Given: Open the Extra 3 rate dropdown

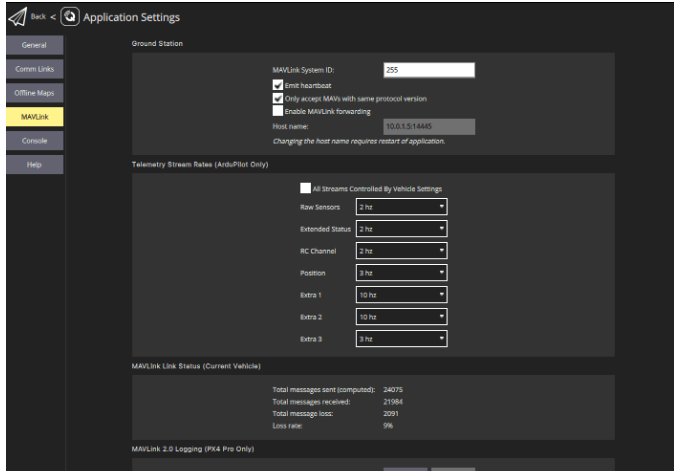Looking at the screenshot, I should click(x=401, y=339).
